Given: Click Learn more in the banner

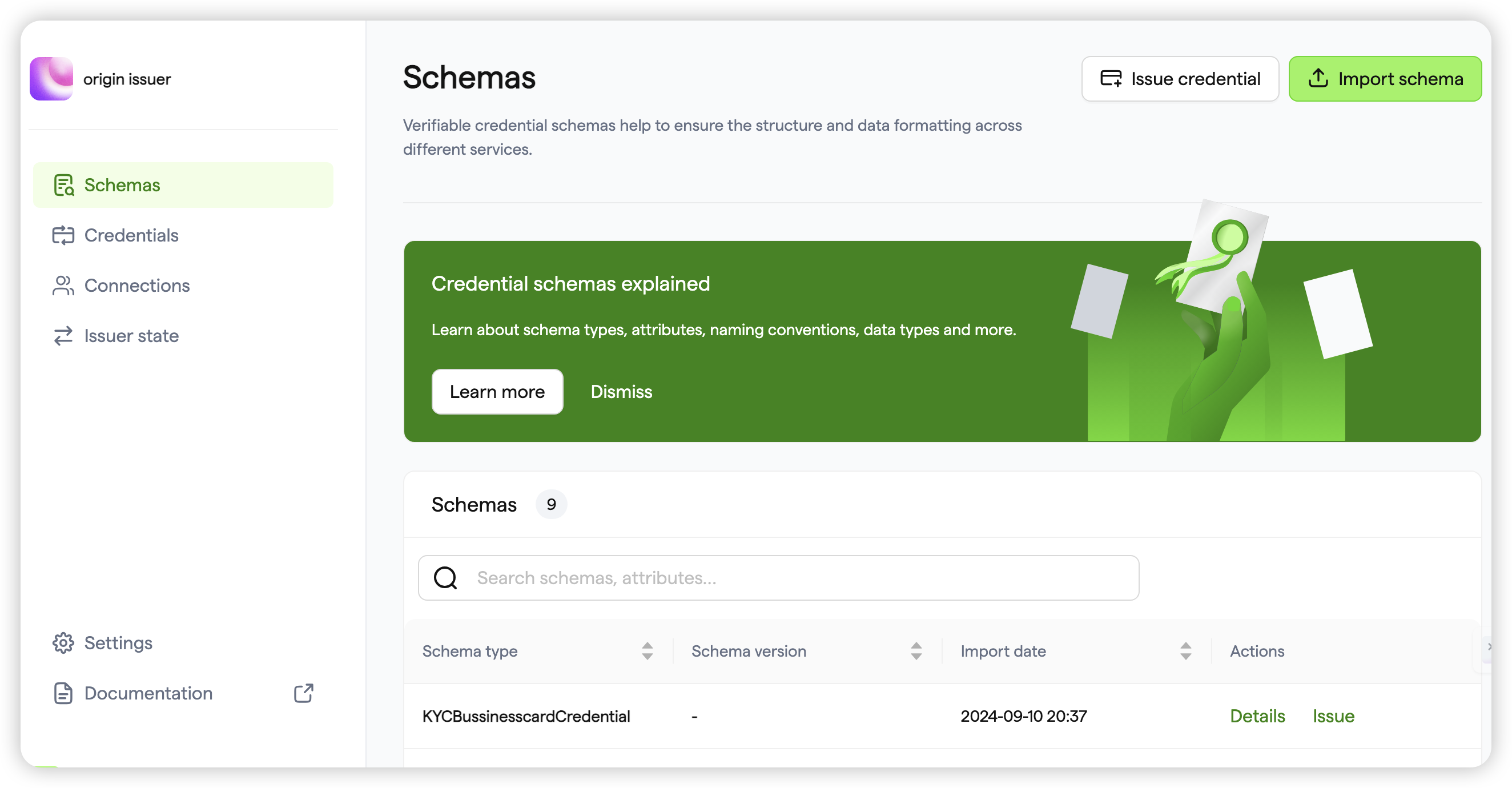Looking at the screenshot, I should click(497, 392).
